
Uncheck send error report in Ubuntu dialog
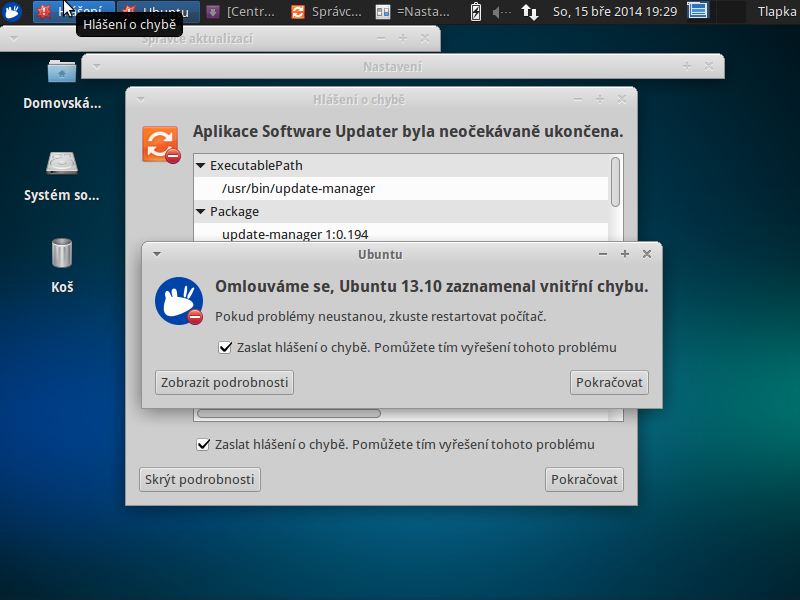coord(225,347)
